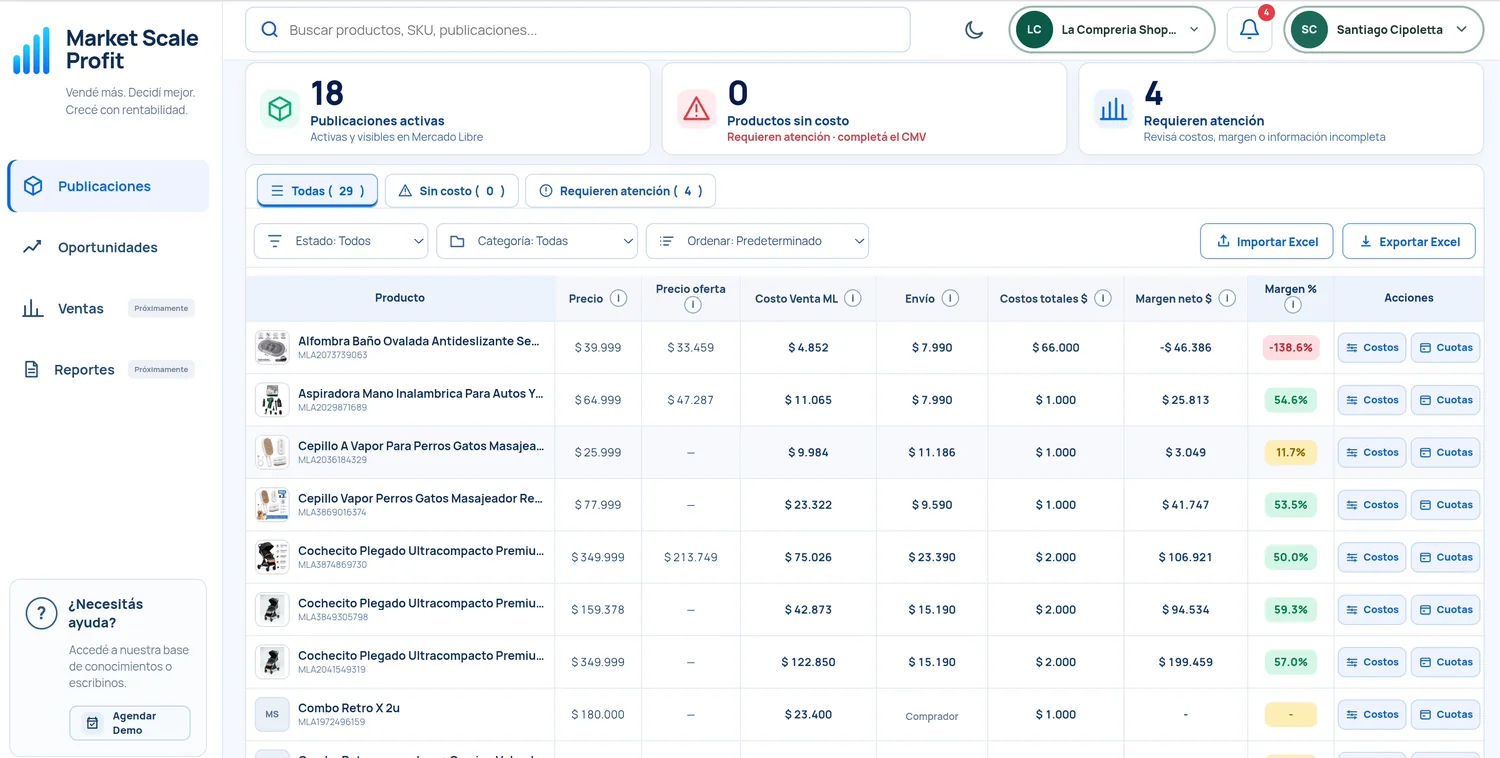Click info icon beside Costo Venta ML
This screenshot has height=758, width=1500.
[x=853, y=298]
